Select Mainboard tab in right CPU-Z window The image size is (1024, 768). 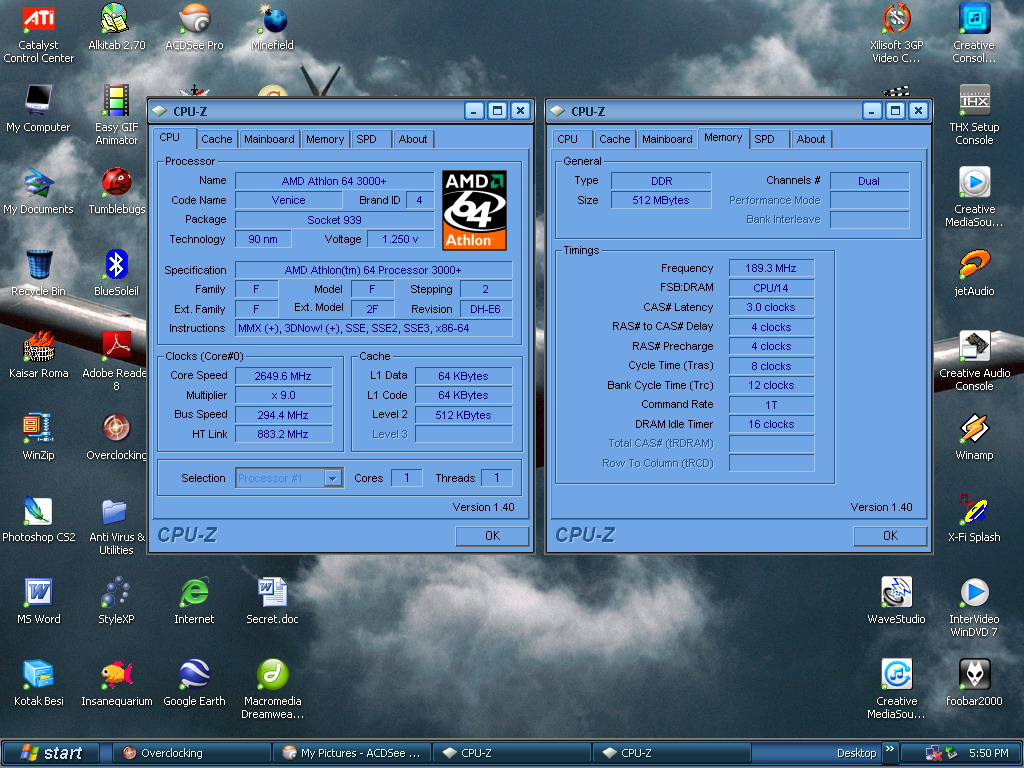(667, 139)
